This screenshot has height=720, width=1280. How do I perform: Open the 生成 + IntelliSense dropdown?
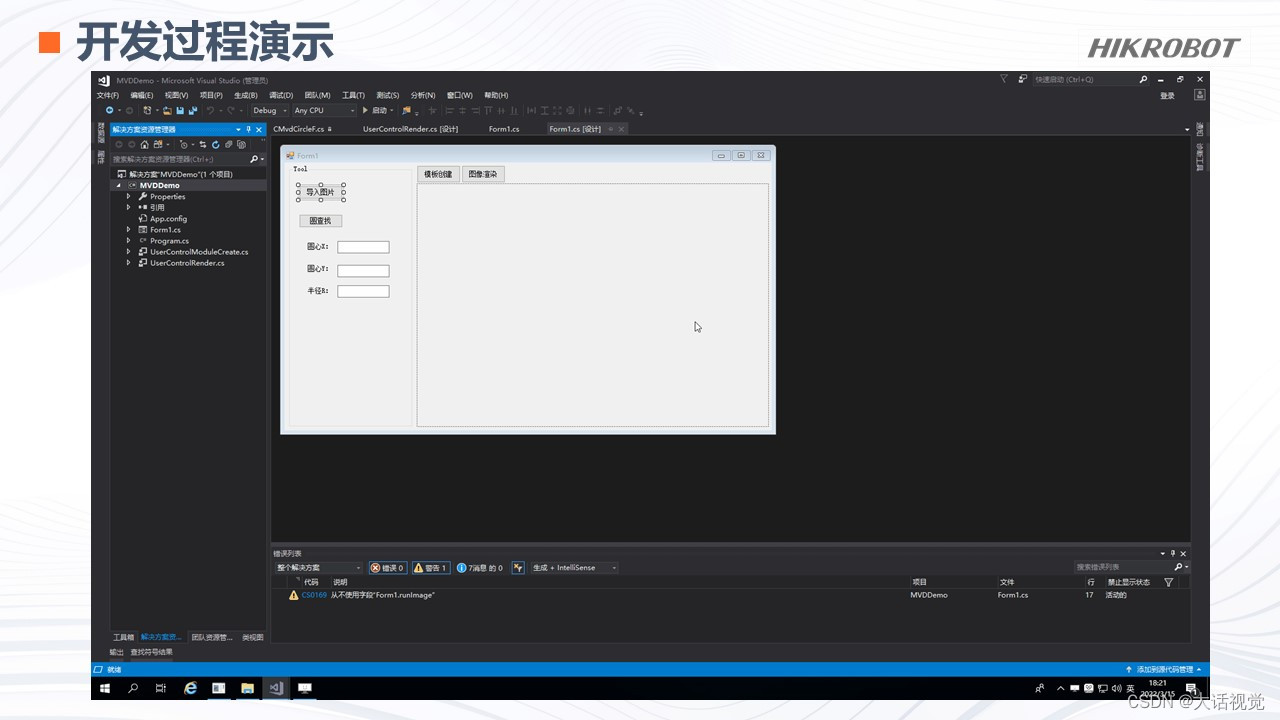point(574,567)
